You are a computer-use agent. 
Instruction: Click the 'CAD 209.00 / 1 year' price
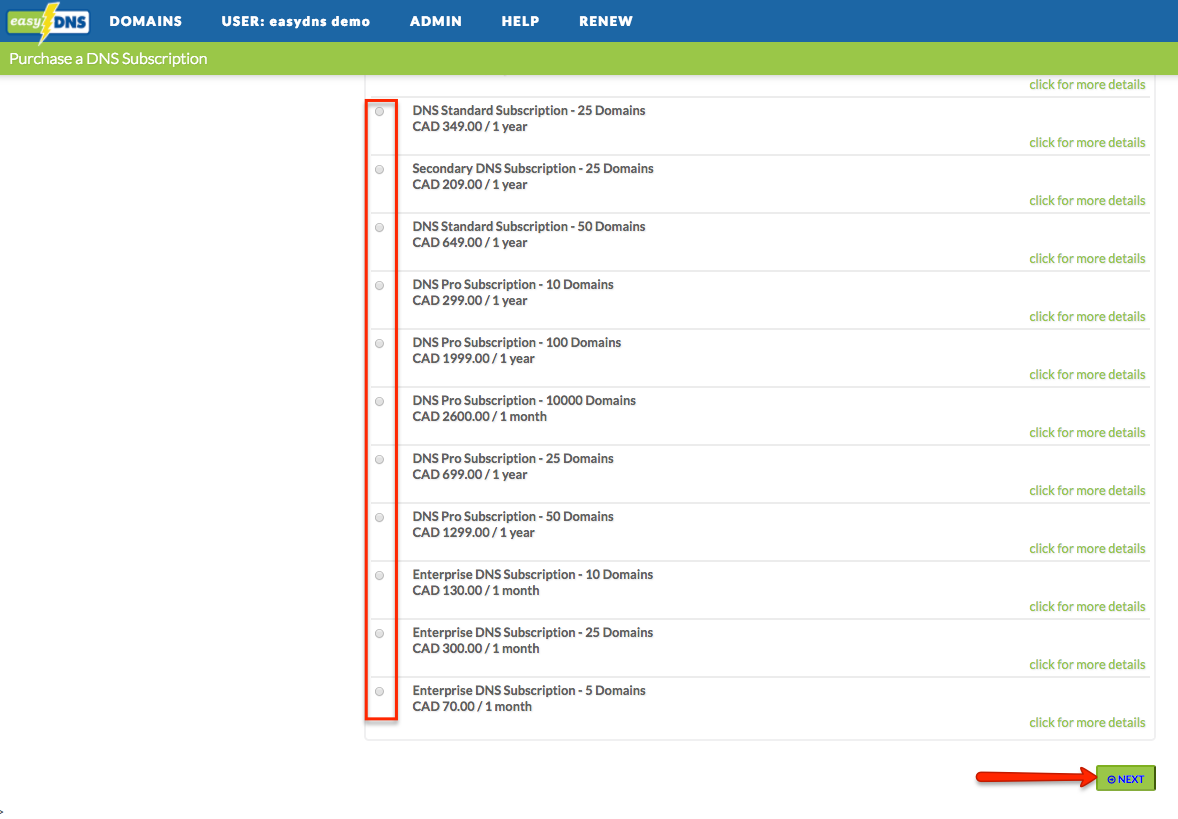coord(470,184)
